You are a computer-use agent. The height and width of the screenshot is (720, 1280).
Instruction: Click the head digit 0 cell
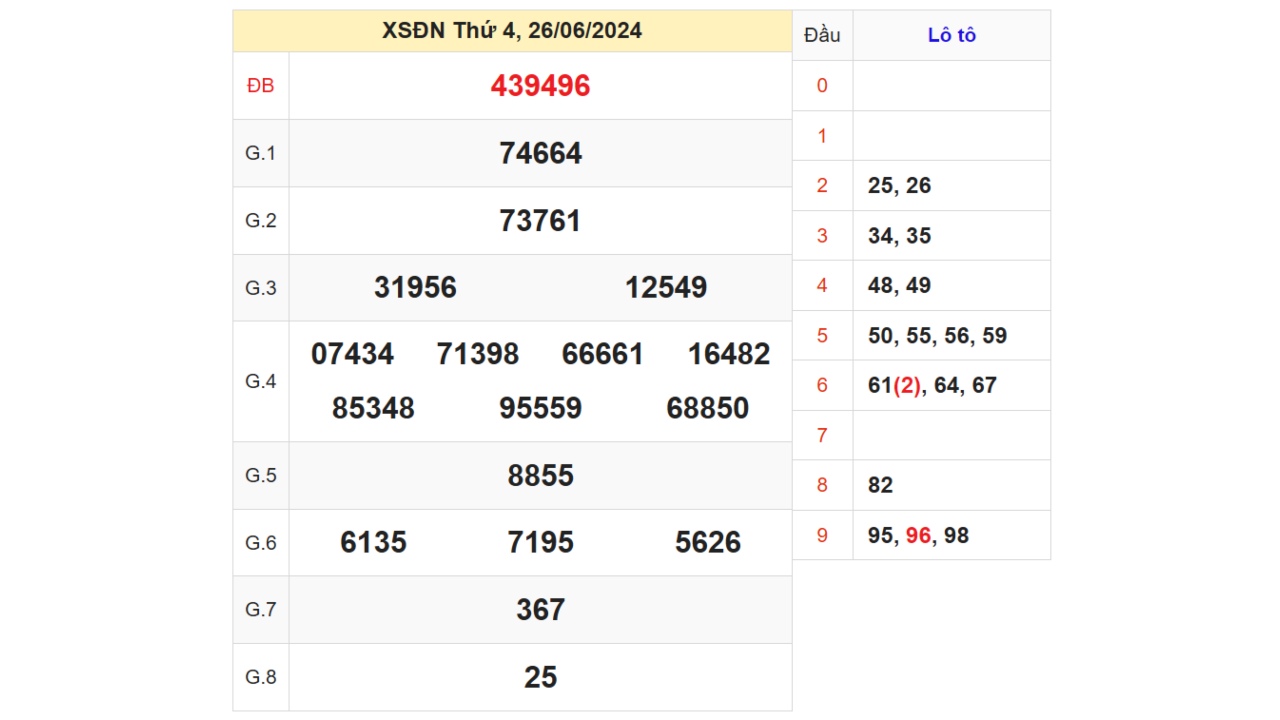(822, 85)
